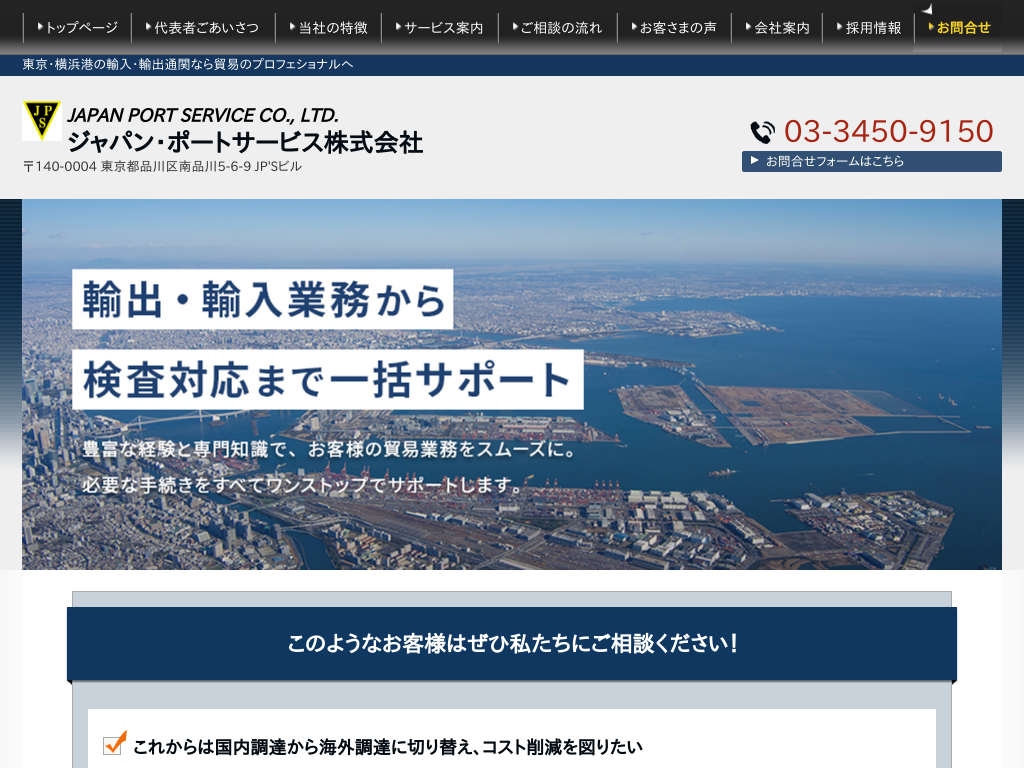The image size is (1024, 768).
Task: View お客さまの声 page
Action: (673, 28)
